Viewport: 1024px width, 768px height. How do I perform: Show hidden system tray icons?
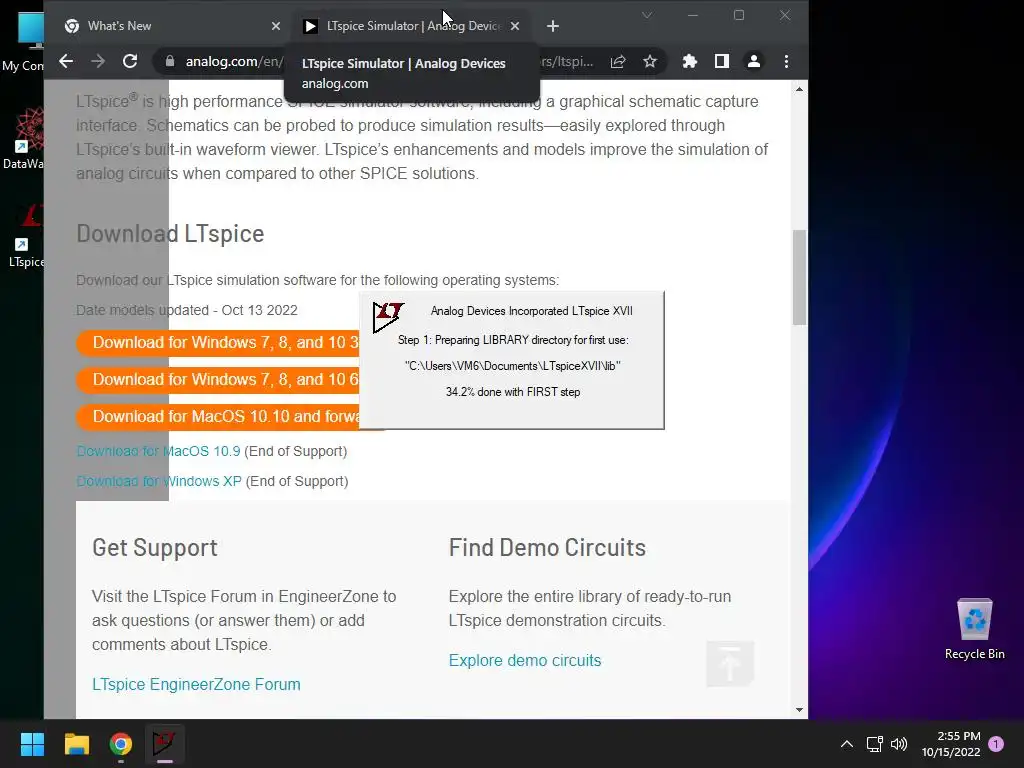(x=846, y=744)
